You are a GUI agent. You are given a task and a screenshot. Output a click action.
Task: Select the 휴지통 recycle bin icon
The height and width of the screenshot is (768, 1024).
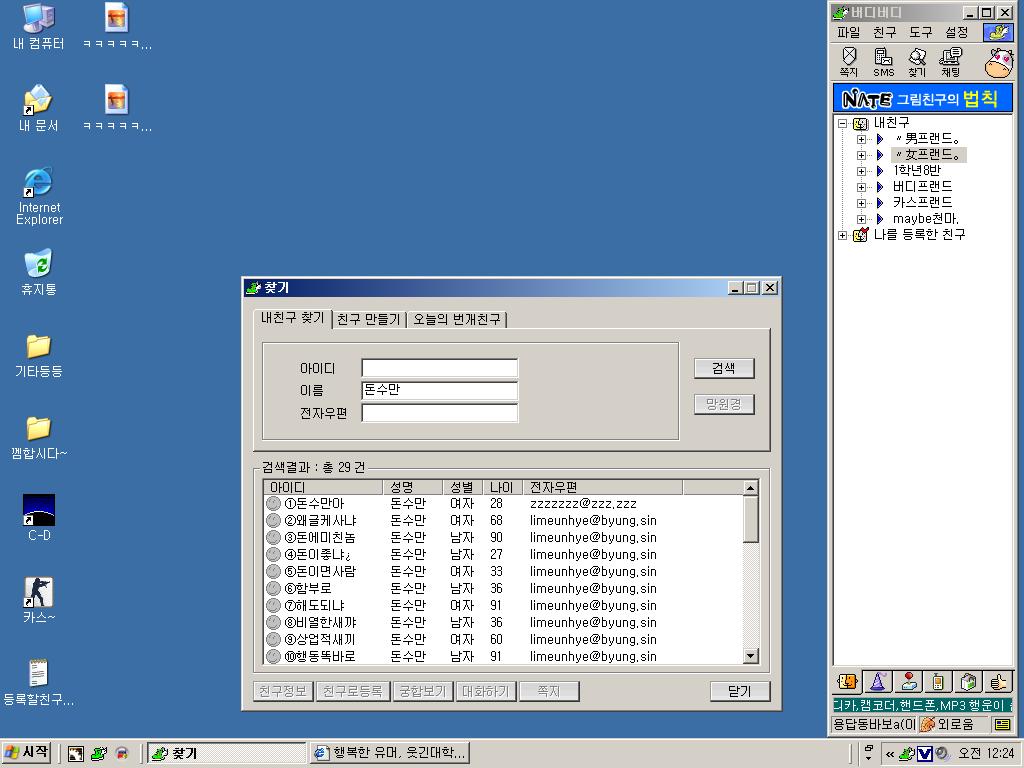[x=39, y=272]
